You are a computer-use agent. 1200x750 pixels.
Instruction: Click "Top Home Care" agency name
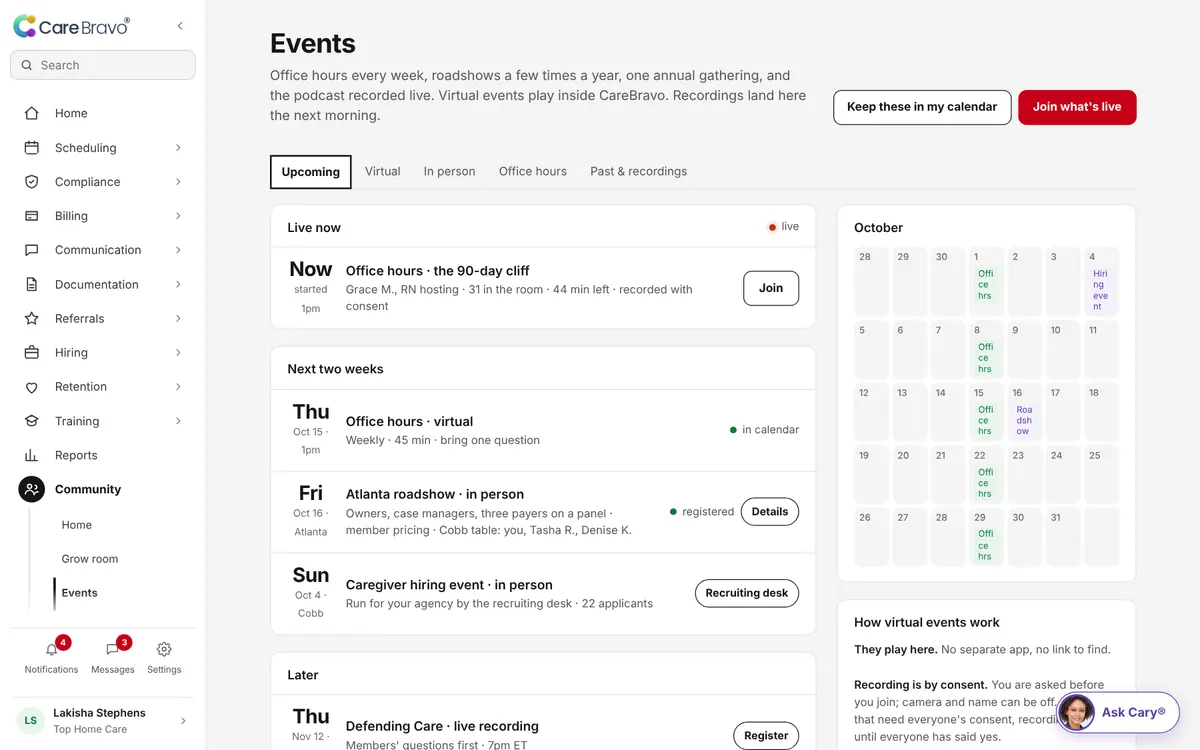coord(90,729)
